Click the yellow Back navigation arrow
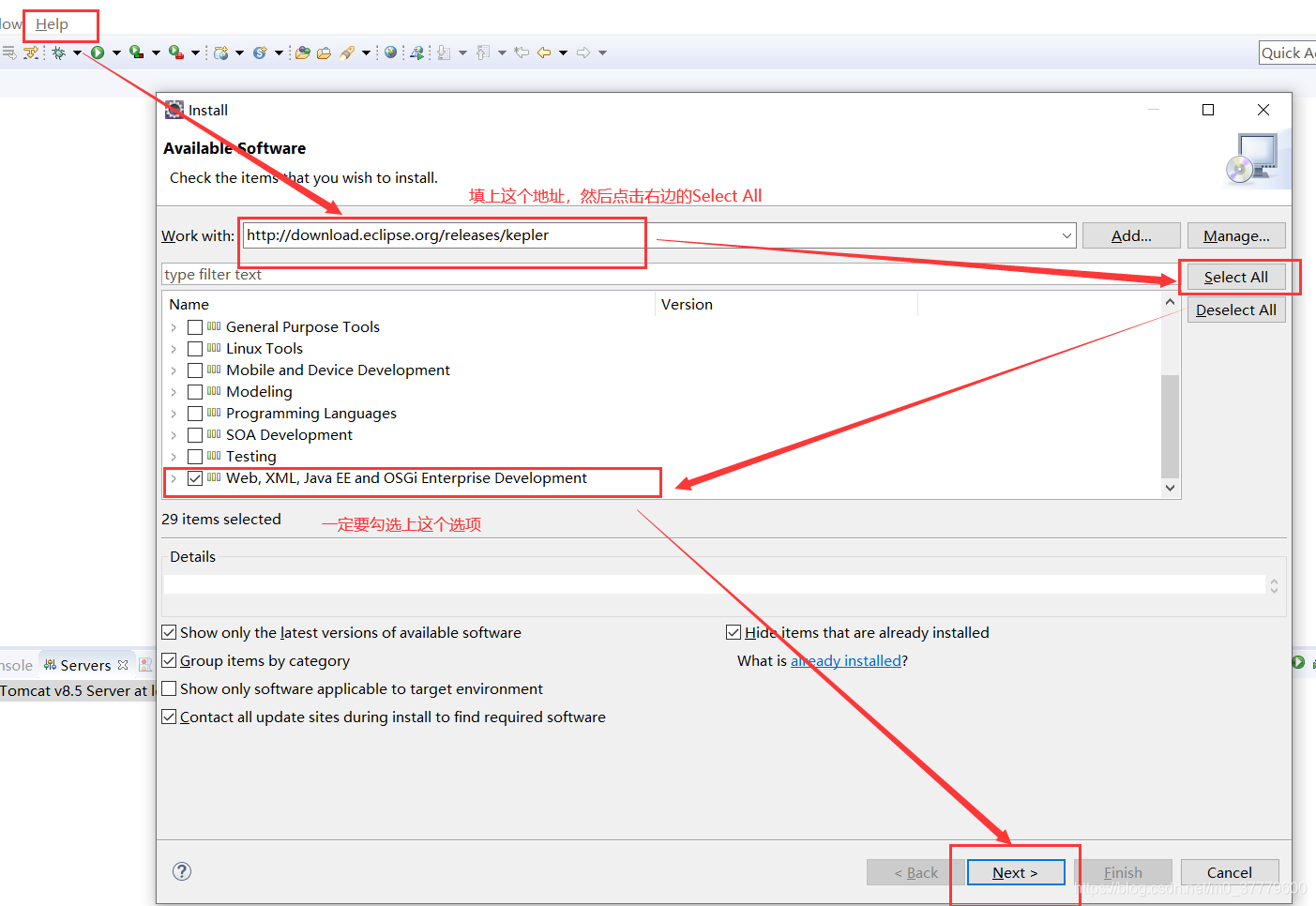 click(544, 53)
